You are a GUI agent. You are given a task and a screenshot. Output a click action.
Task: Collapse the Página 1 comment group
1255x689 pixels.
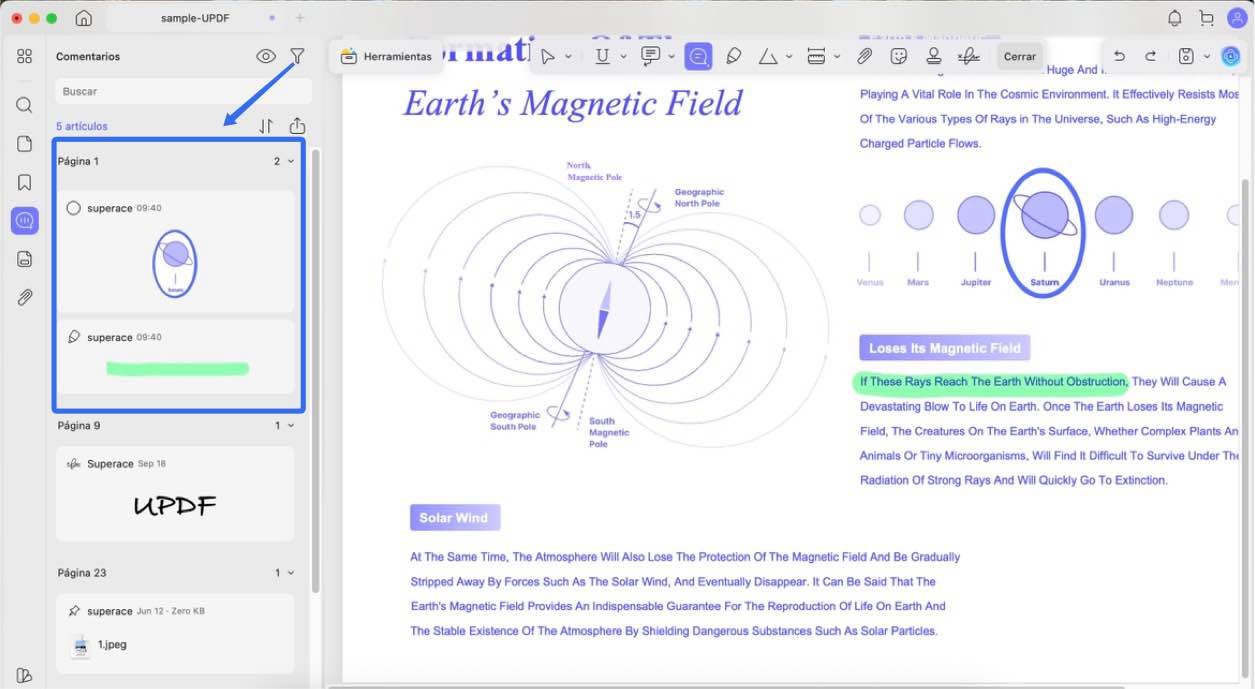[x=291, y=161]
